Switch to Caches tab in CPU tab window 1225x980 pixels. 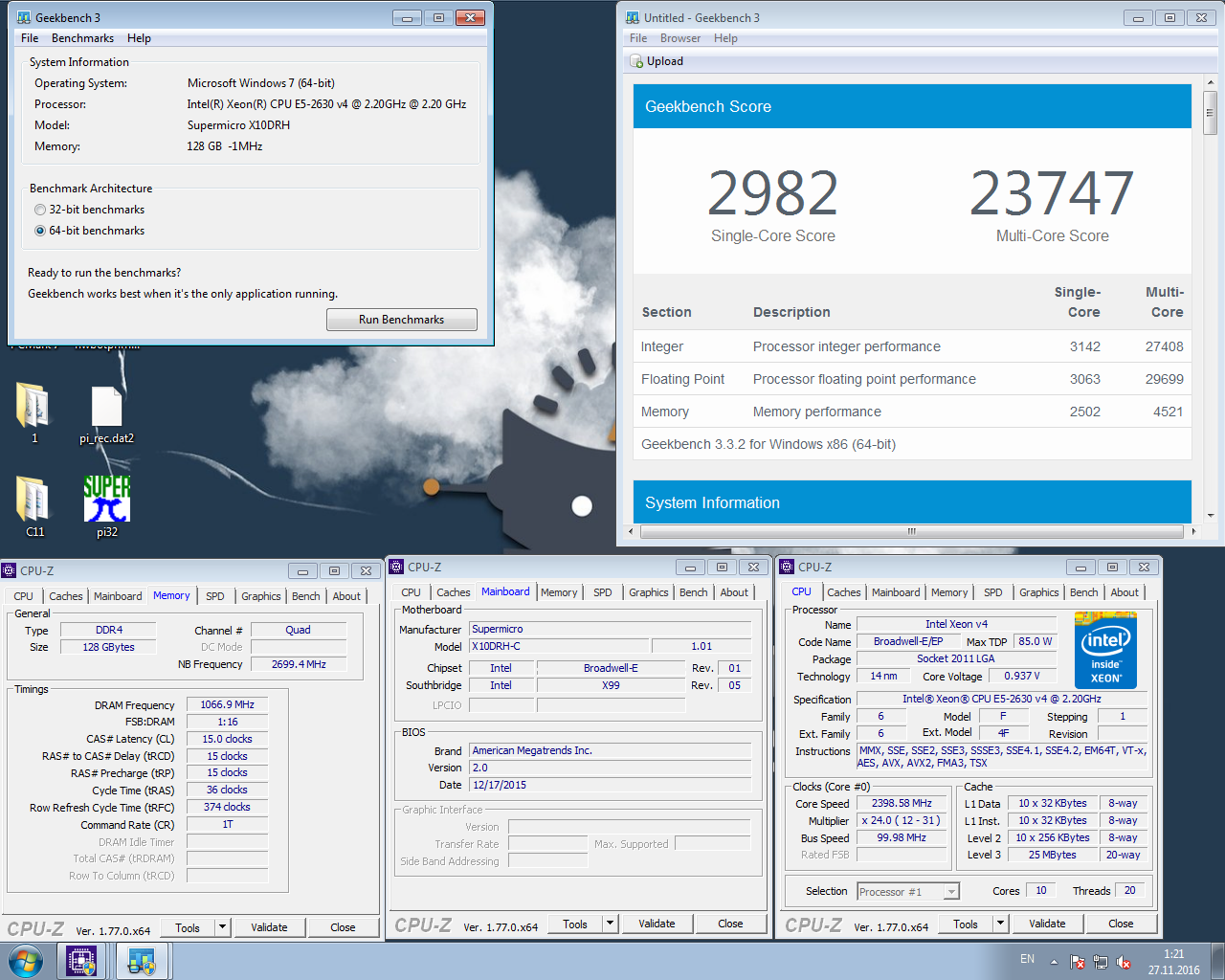point(843,592)
